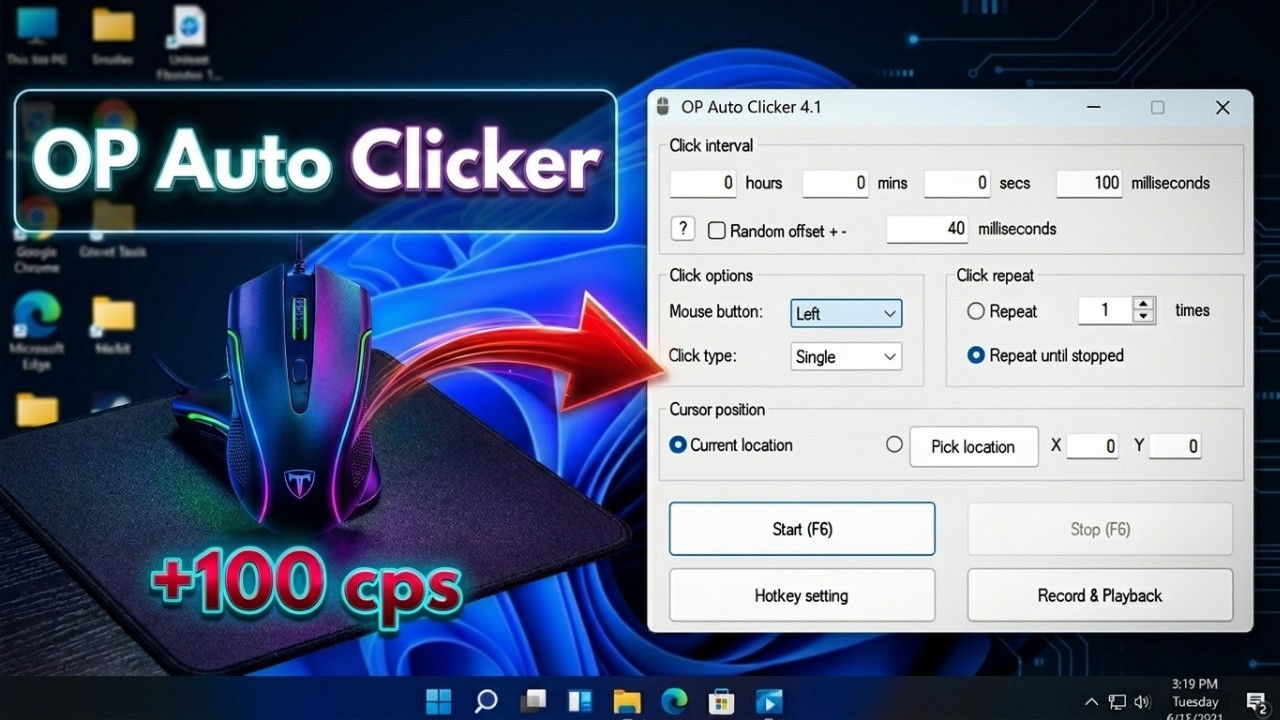Image resolution: width=1280 pixels, height=720 pixels.
Task: Click the 'Click type:' label
Action: [x=703, y=355]
